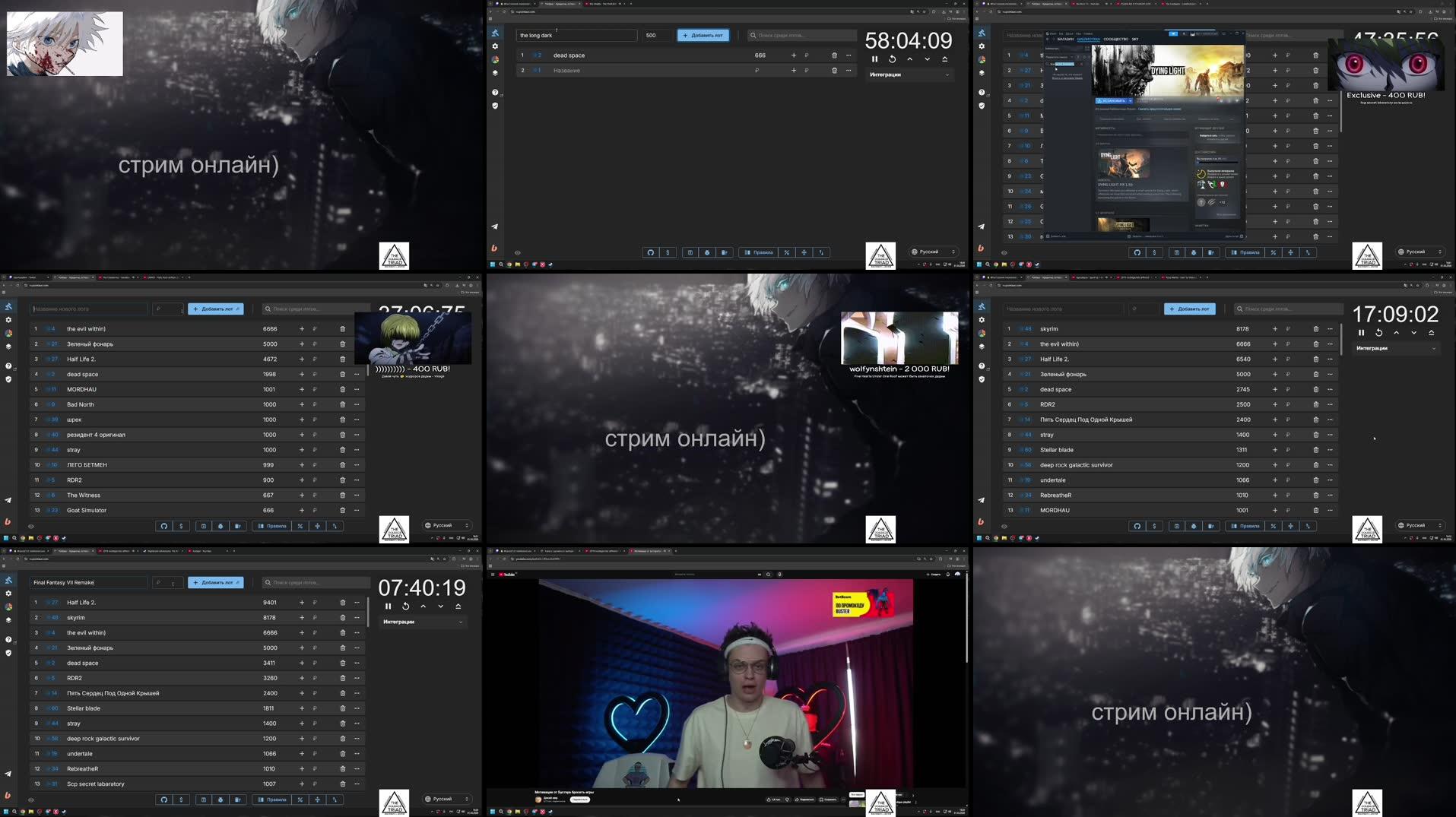Viewport: 1456px width, 817px height.
Task: Toggle the sort order arrows icon in the toolbar
Action: 823,252
